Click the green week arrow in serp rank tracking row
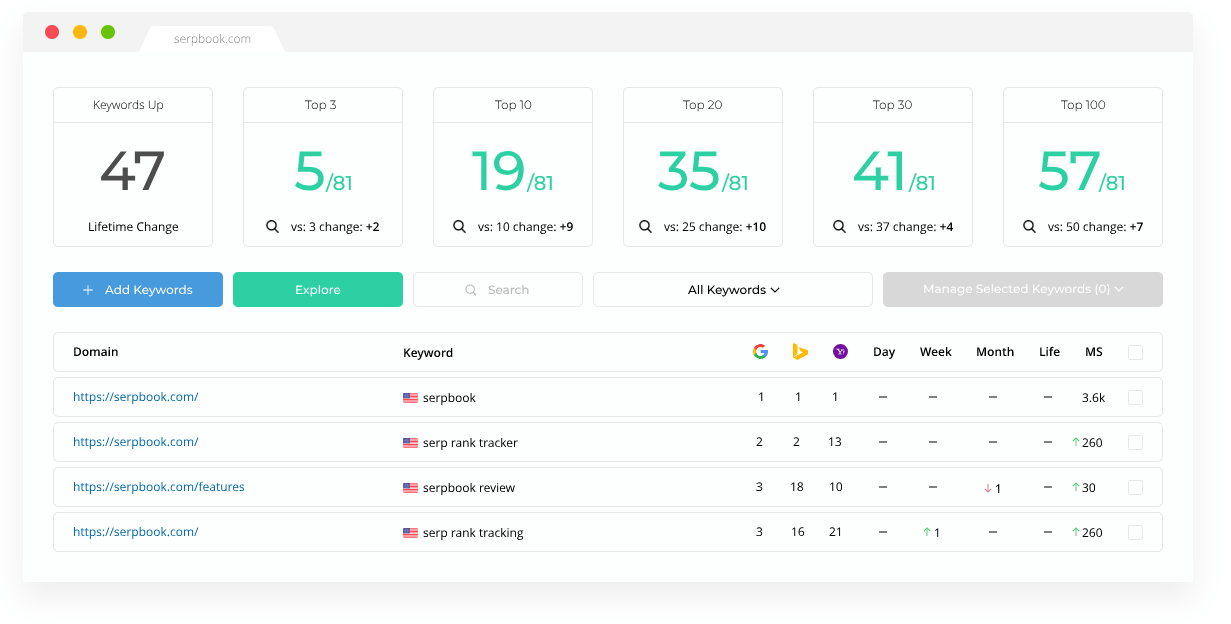 pyautogui.click(x=927, y=532)
